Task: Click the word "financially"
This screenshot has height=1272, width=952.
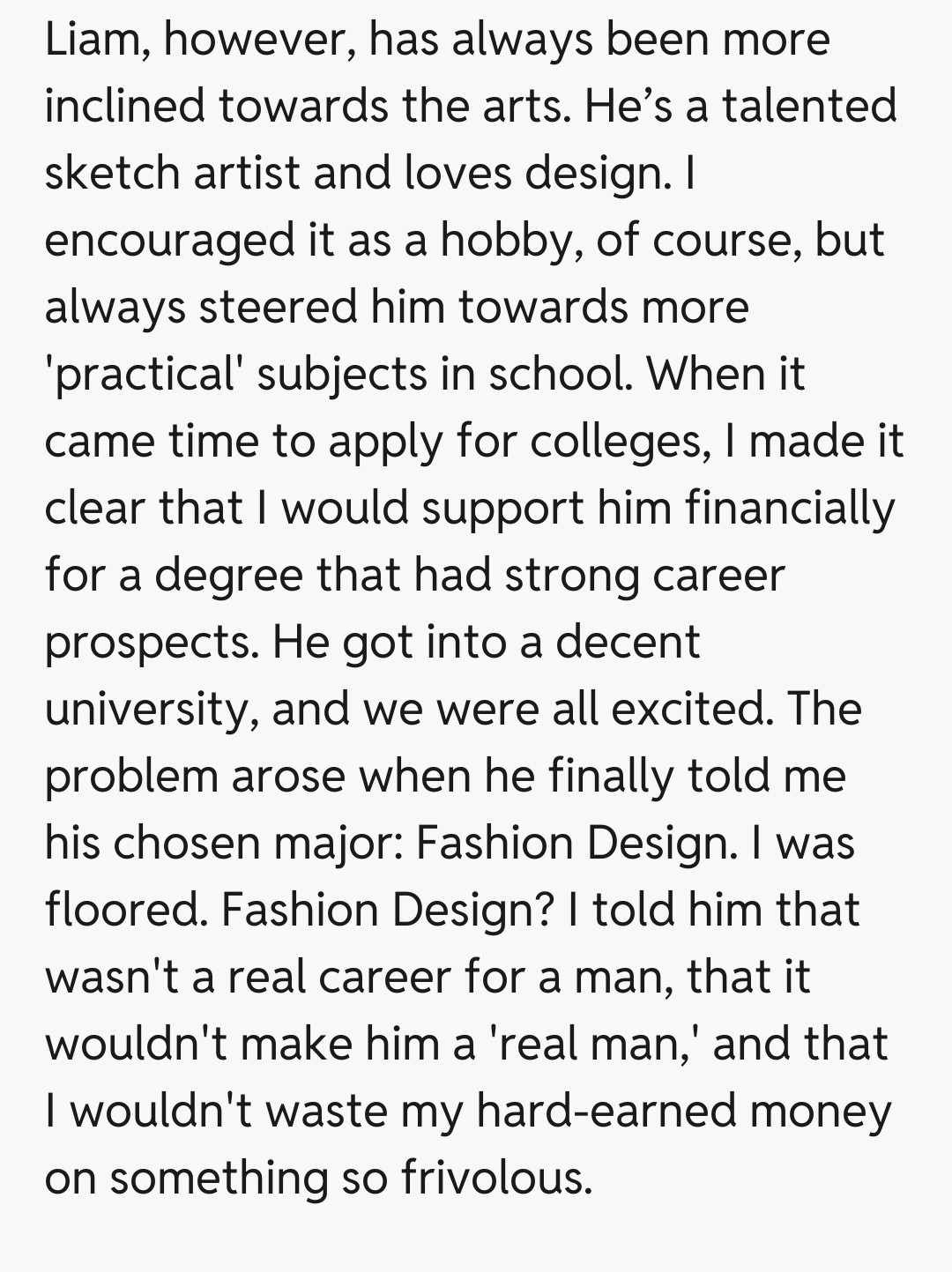Action: (x=789, y=509)
